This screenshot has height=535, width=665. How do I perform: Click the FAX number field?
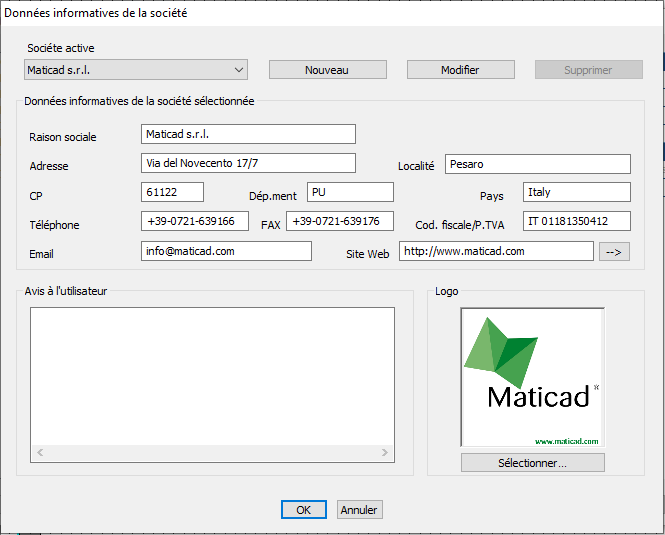tap(340, 221)
